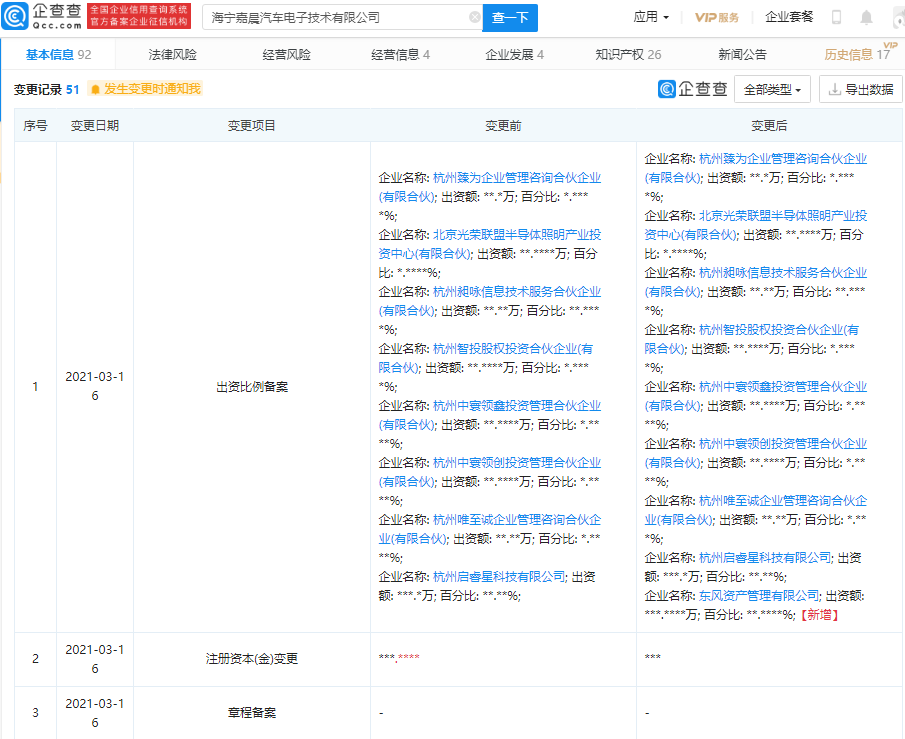Click the 变更后 column header

(769, 126)
